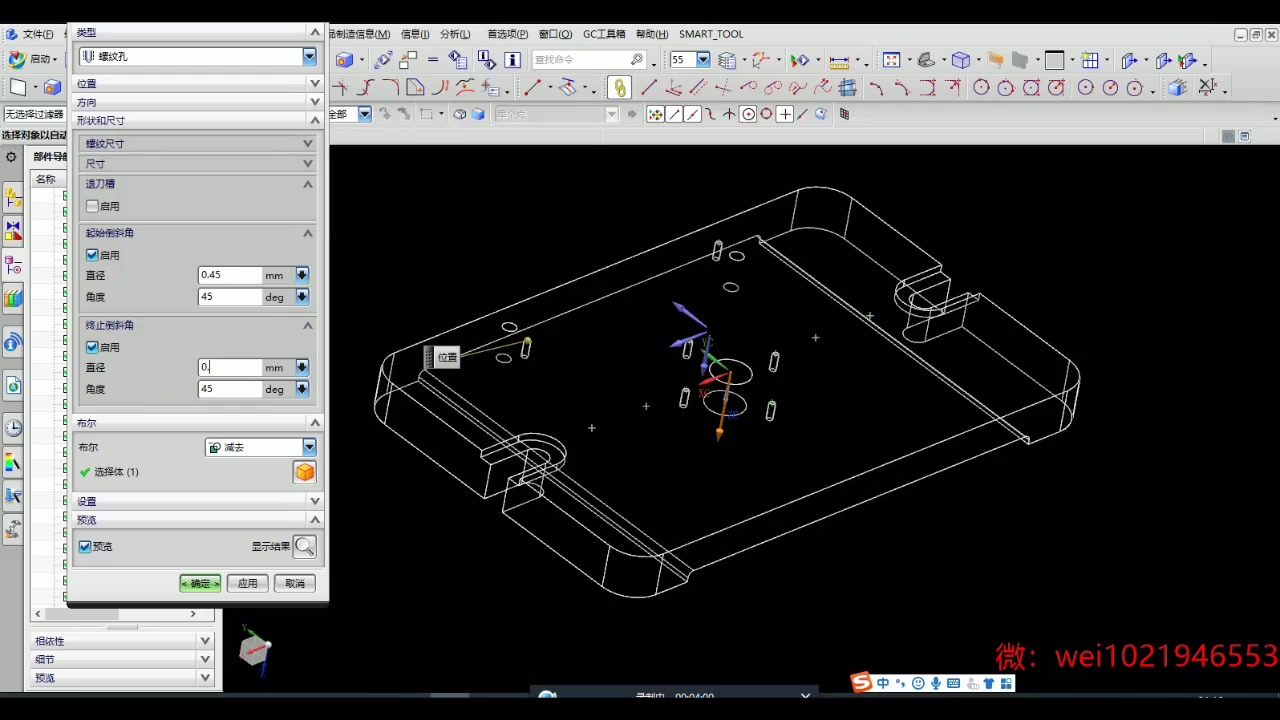Screen dimensions: 1280x720
Task: Select the body using the solid cube icon beside 选择体
Action: pyautogui.click(x=305, y=471)
